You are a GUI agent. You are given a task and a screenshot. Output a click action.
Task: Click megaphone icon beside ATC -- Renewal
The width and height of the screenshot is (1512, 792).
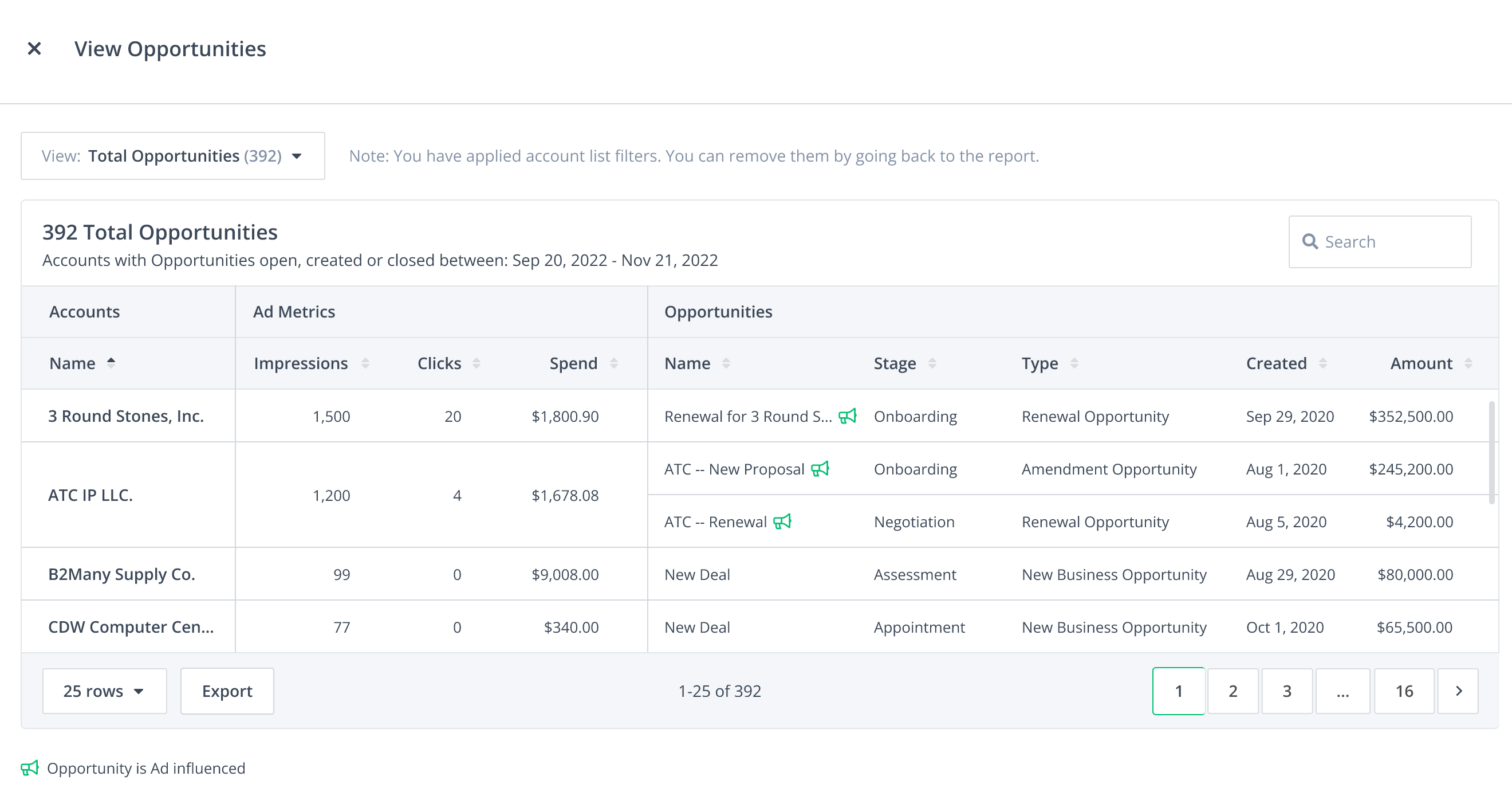click(x=782, y=521)
